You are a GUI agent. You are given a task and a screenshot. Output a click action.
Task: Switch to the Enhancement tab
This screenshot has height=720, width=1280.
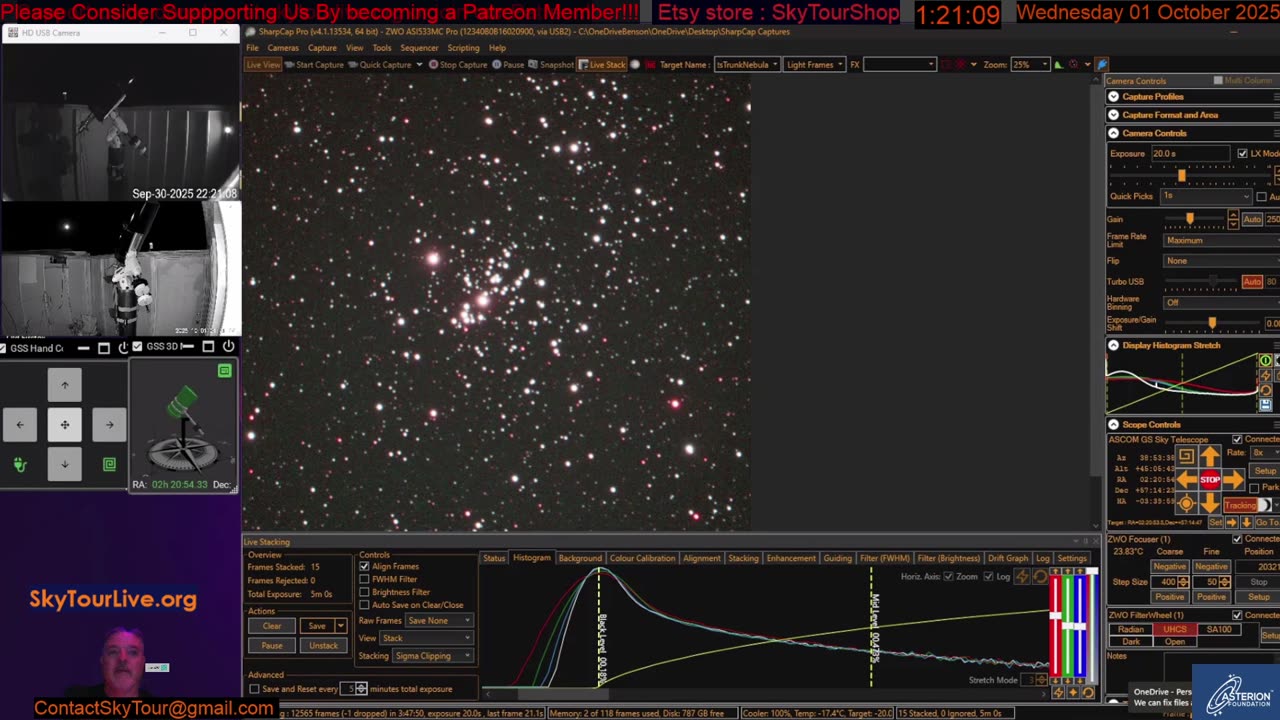click(791, 558)
